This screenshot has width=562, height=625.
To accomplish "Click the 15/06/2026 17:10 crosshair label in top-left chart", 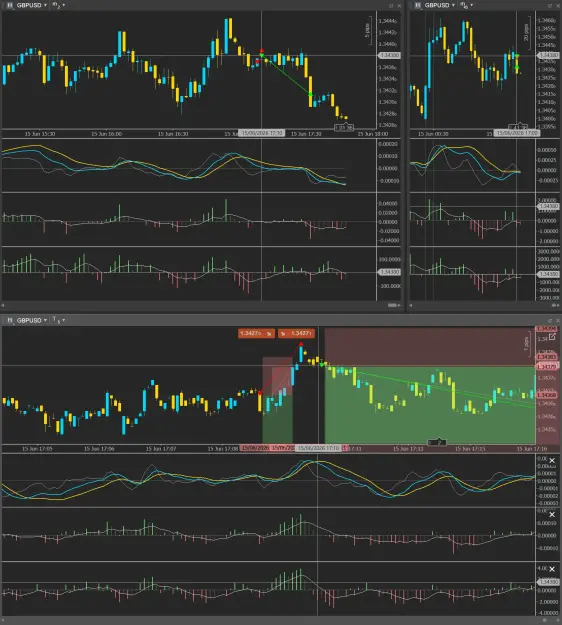I will pyautogui.click(x=261, y=133).
